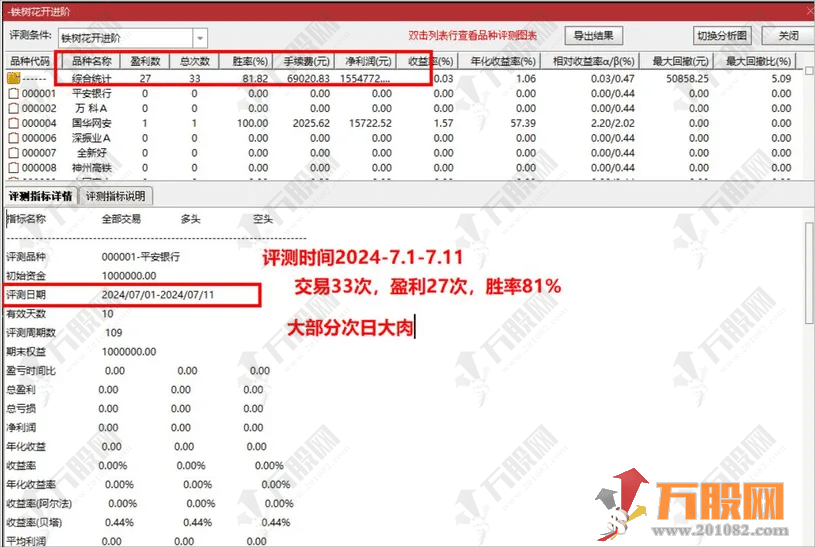The width and height of the screenshot is (815, 547).
Task: Click the 收益率(贝塔) label
Action: 34,523
